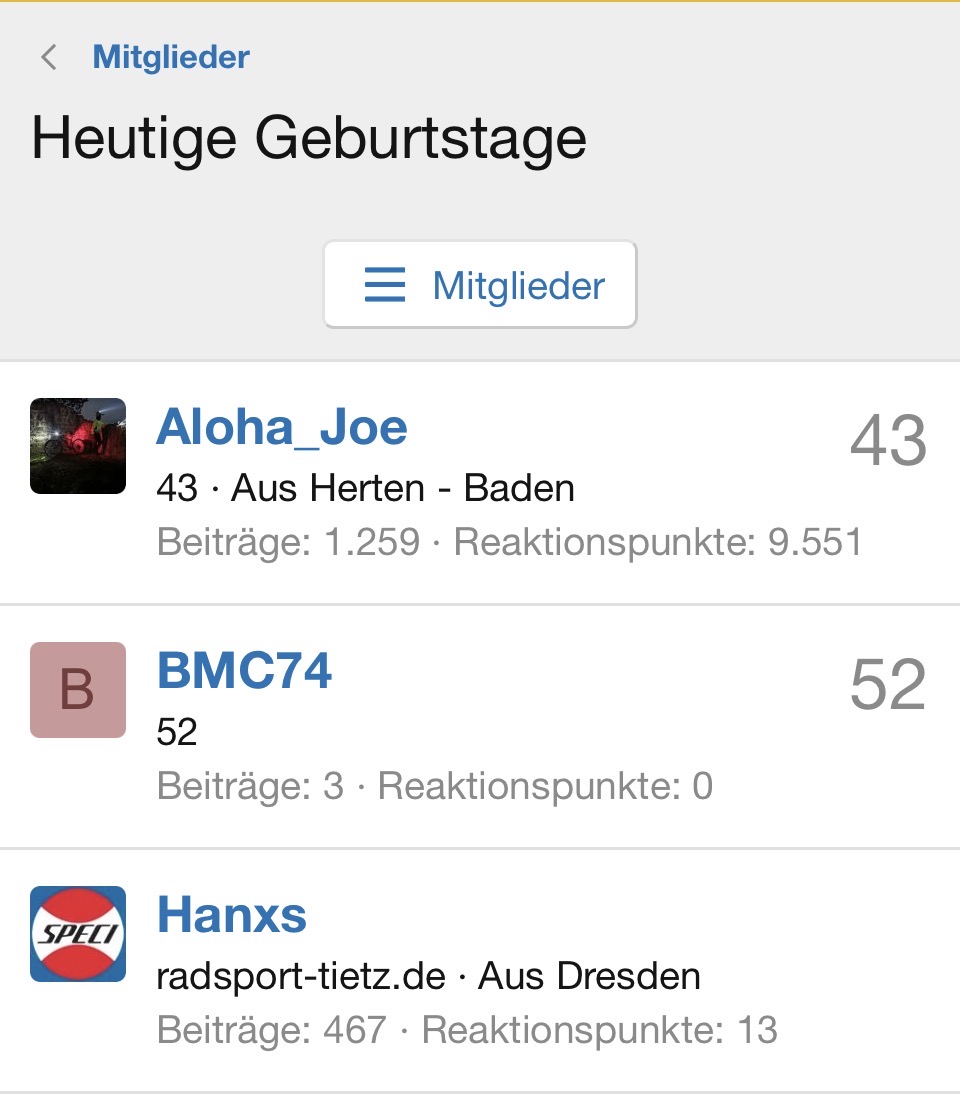Viewport: 960px width, 1108px height.
Task: Click Aloha_Joe's Reaktionspunkte value 9.551
Action: click(x=814, y=542)
